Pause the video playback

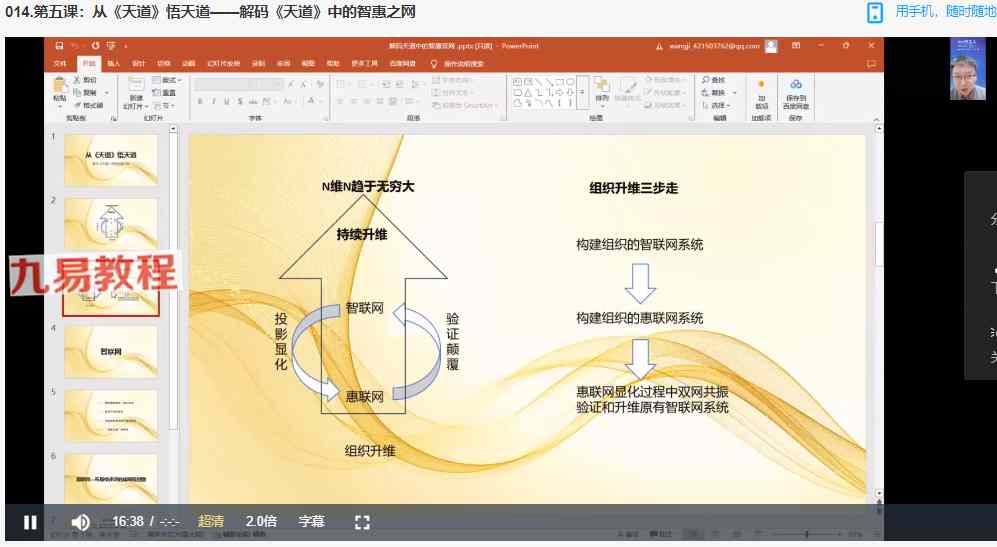tap(30, 521)
